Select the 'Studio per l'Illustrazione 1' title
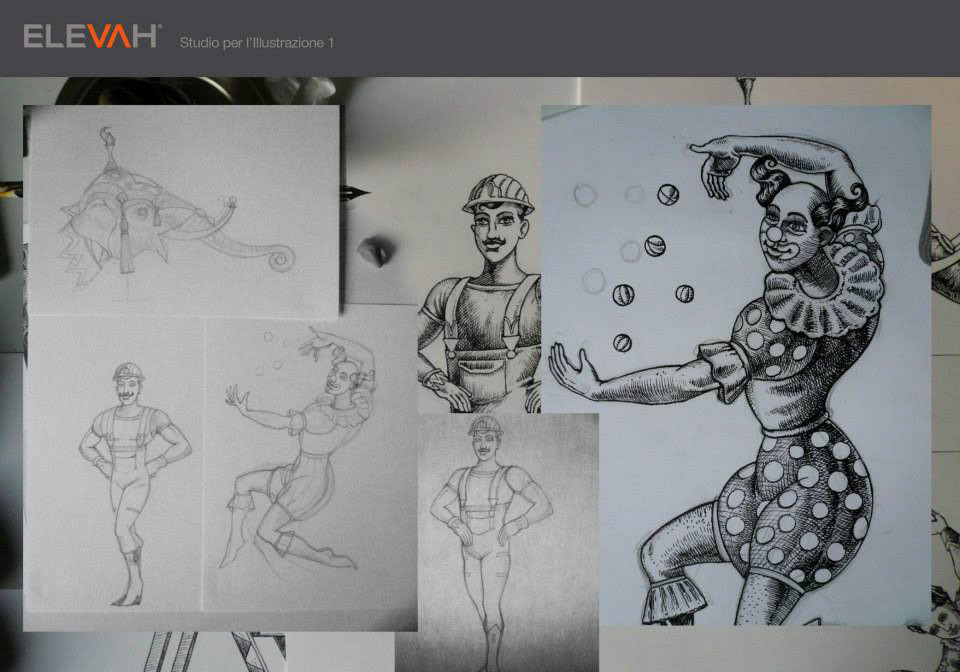Screen dimensions: 960x672 [257, 43]
